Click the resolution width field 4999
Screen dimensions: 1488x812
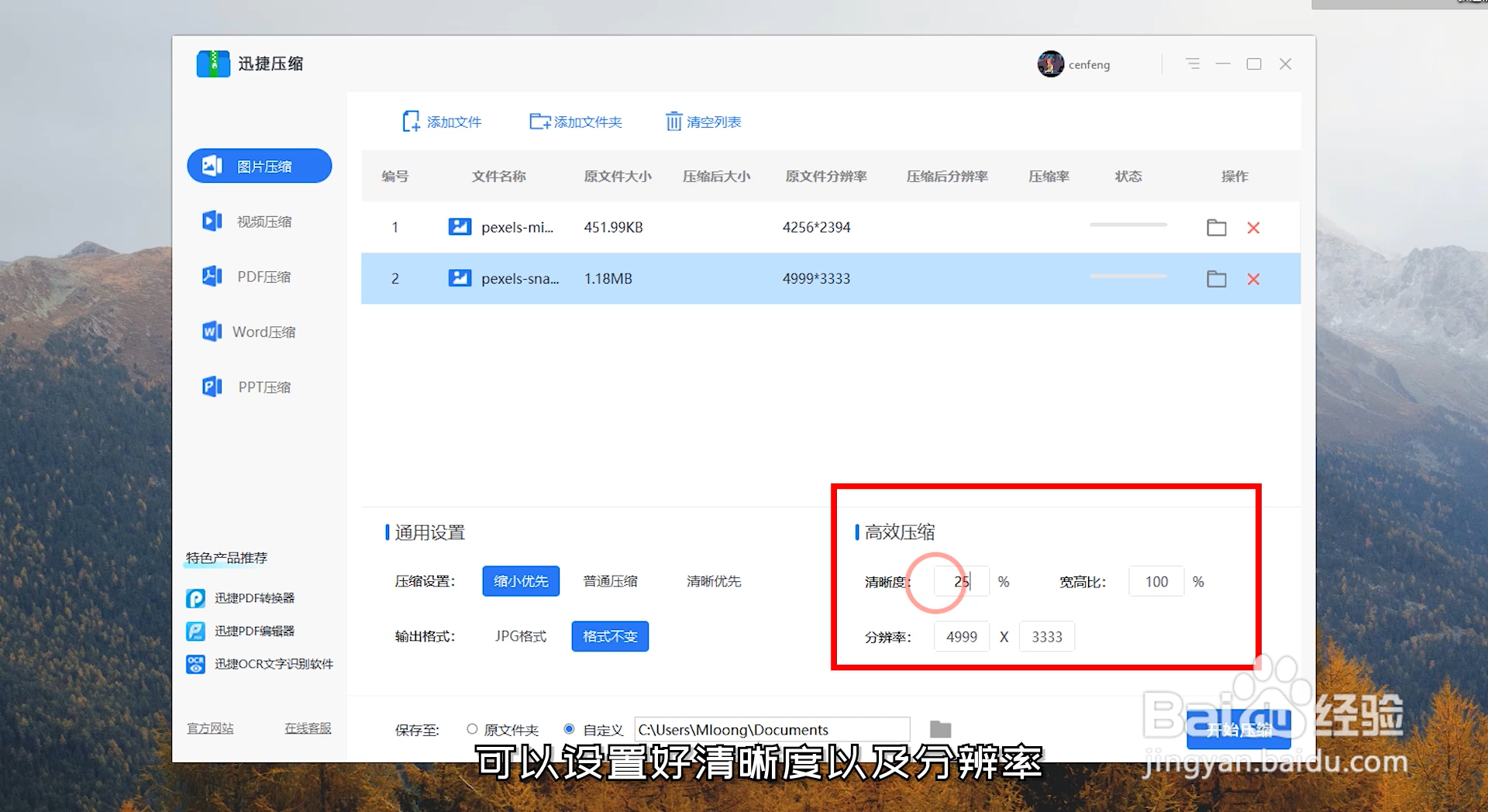pyautogui.click(x=962, y=637)
